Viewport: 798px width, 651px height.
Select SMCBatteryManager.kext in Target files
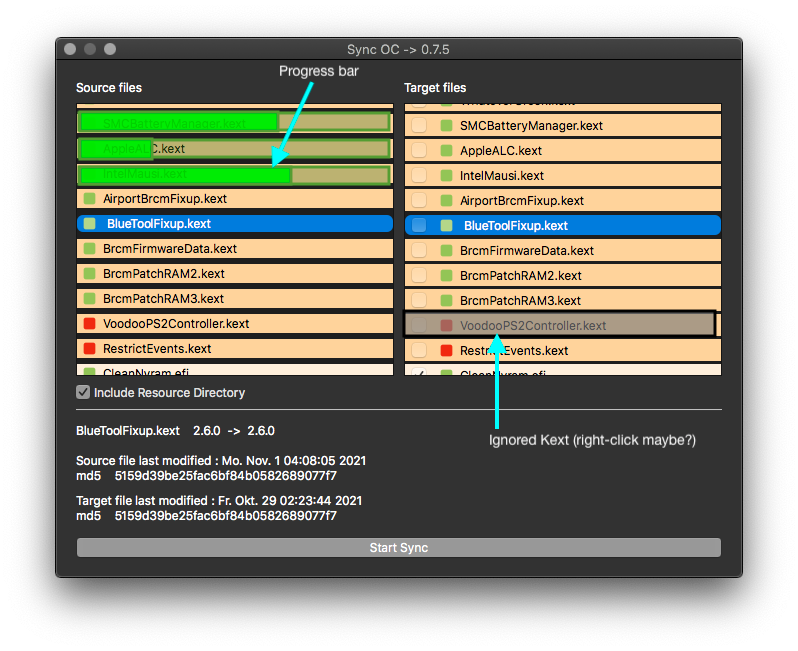tap(563, 125)
